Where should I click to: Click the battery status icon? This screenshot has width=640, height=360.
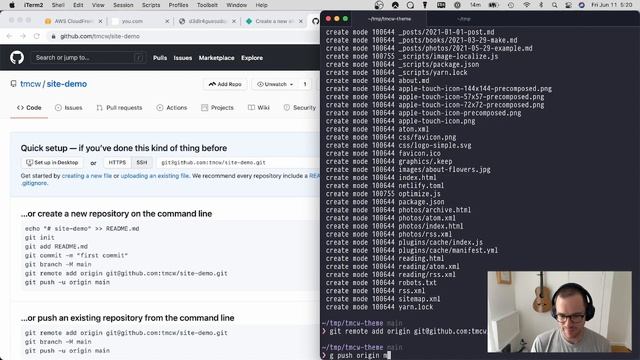pos(494,5)
